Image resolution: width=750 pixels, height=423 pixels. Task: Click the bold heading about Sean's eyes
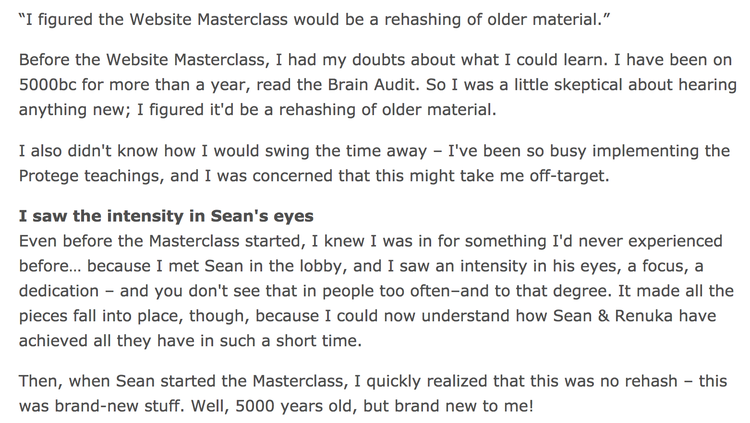pyautogui.click(x=166, y=216)
